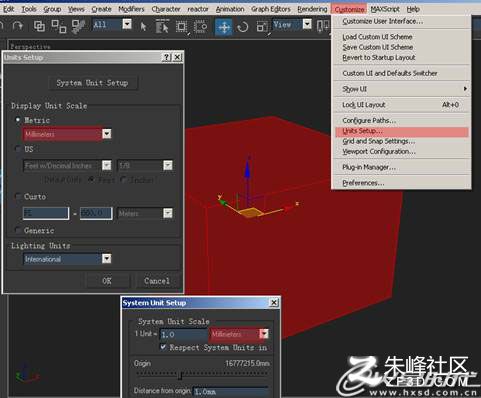481x398 pixels.
Task: Select the Metric radio button
Action: (18, 120)
